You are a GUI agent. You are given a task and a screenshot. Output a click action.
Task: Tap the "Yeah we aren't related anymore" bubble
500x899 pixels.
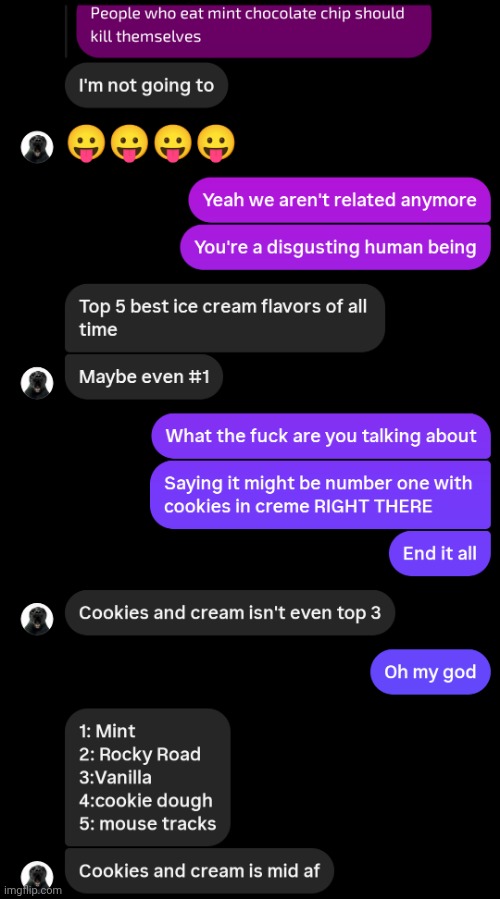pyautogui.click(x=339, y=200)
